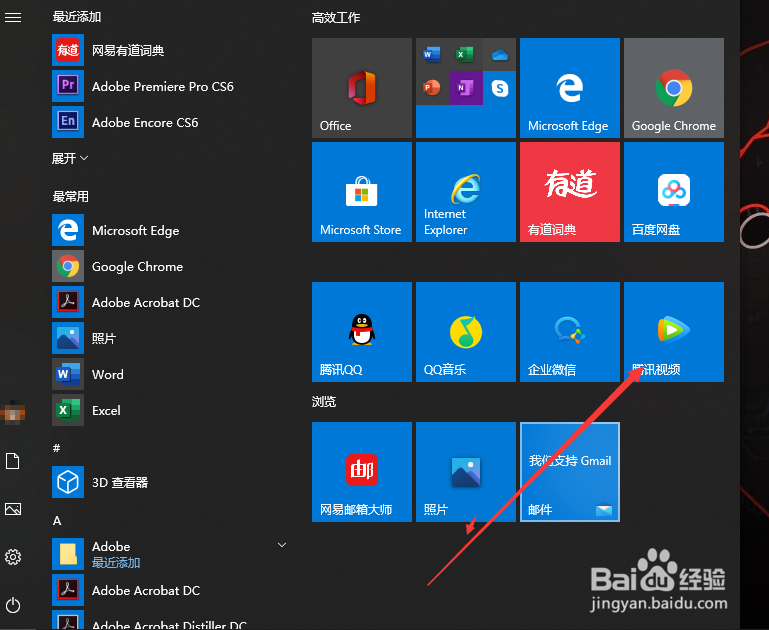Screen dimensions: 769x630
Task: Open Skype in the Office apps tile
Action: coord(499,88)
